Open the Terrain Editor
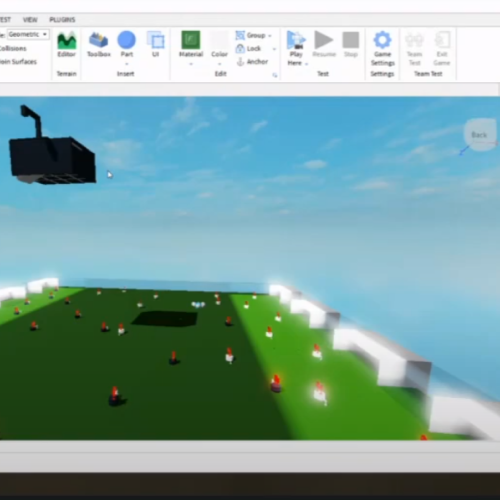This screenshot has width=500, height=500. (x=67, y=44)
